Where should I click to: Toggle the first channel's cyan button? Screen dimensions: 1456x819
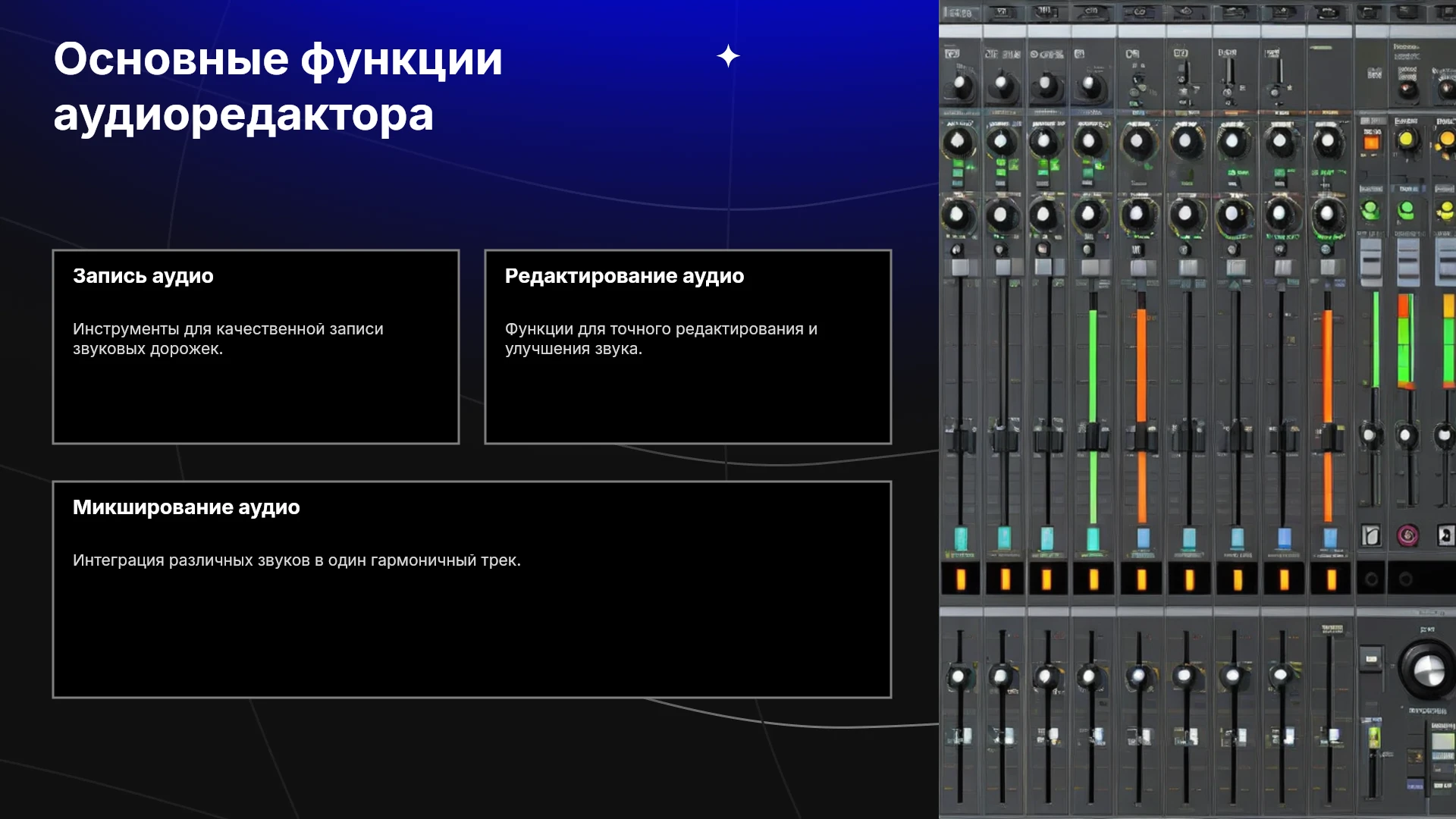click(961, 538)
